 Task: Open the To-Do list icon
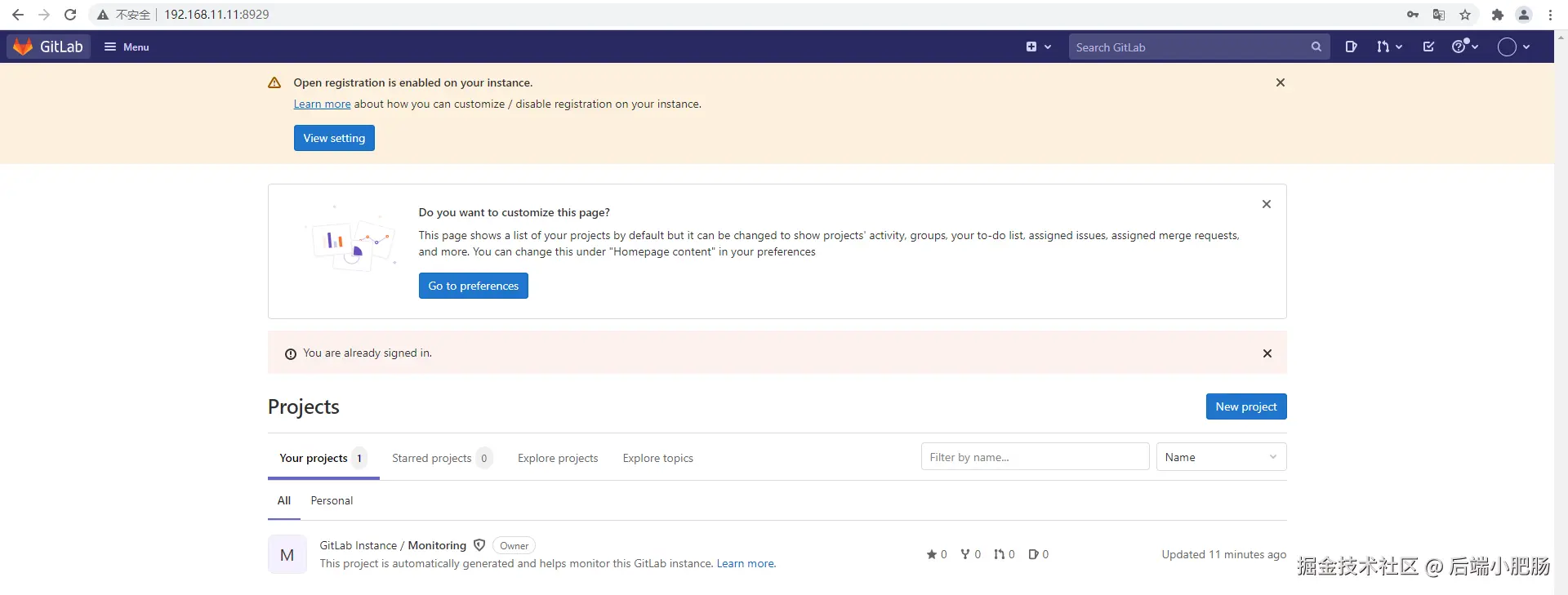pyautogui.click(x=1428, y=47)
